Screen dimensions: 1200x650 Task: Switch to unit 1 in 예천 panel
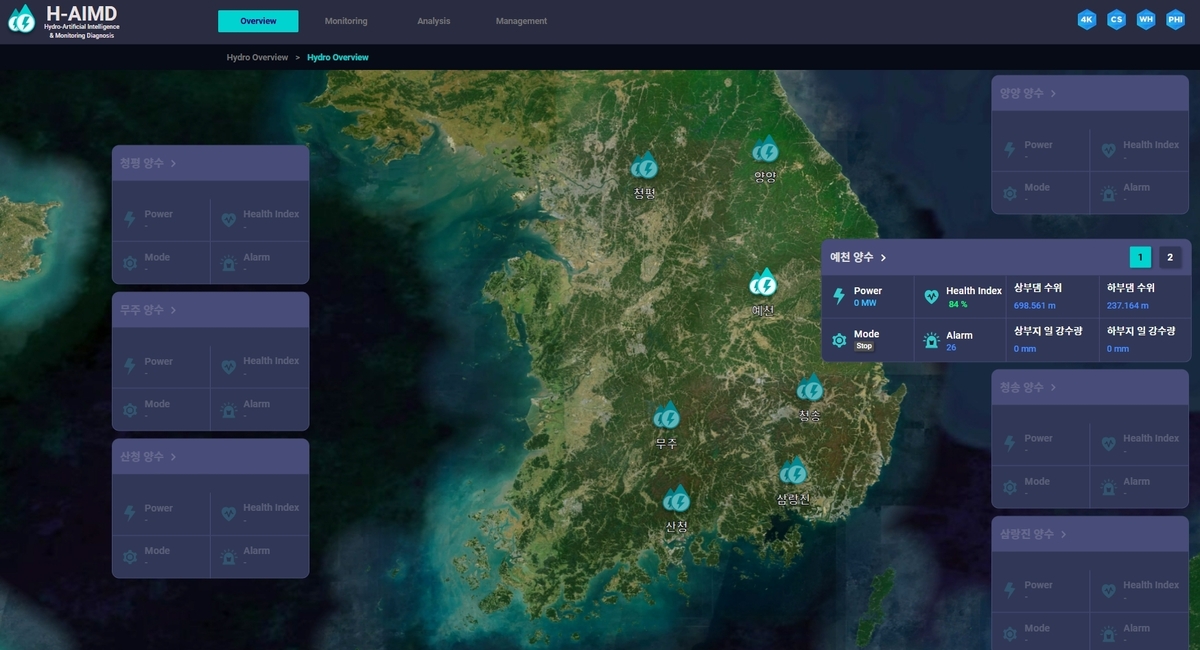tap(1140, 257)
